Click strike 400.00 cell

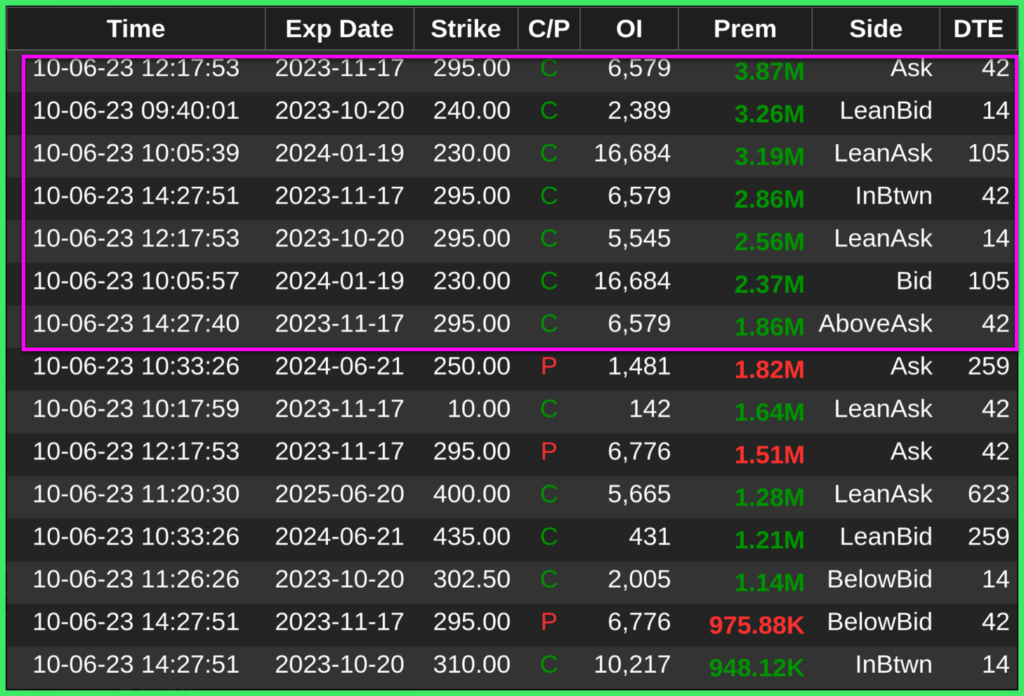472,494
